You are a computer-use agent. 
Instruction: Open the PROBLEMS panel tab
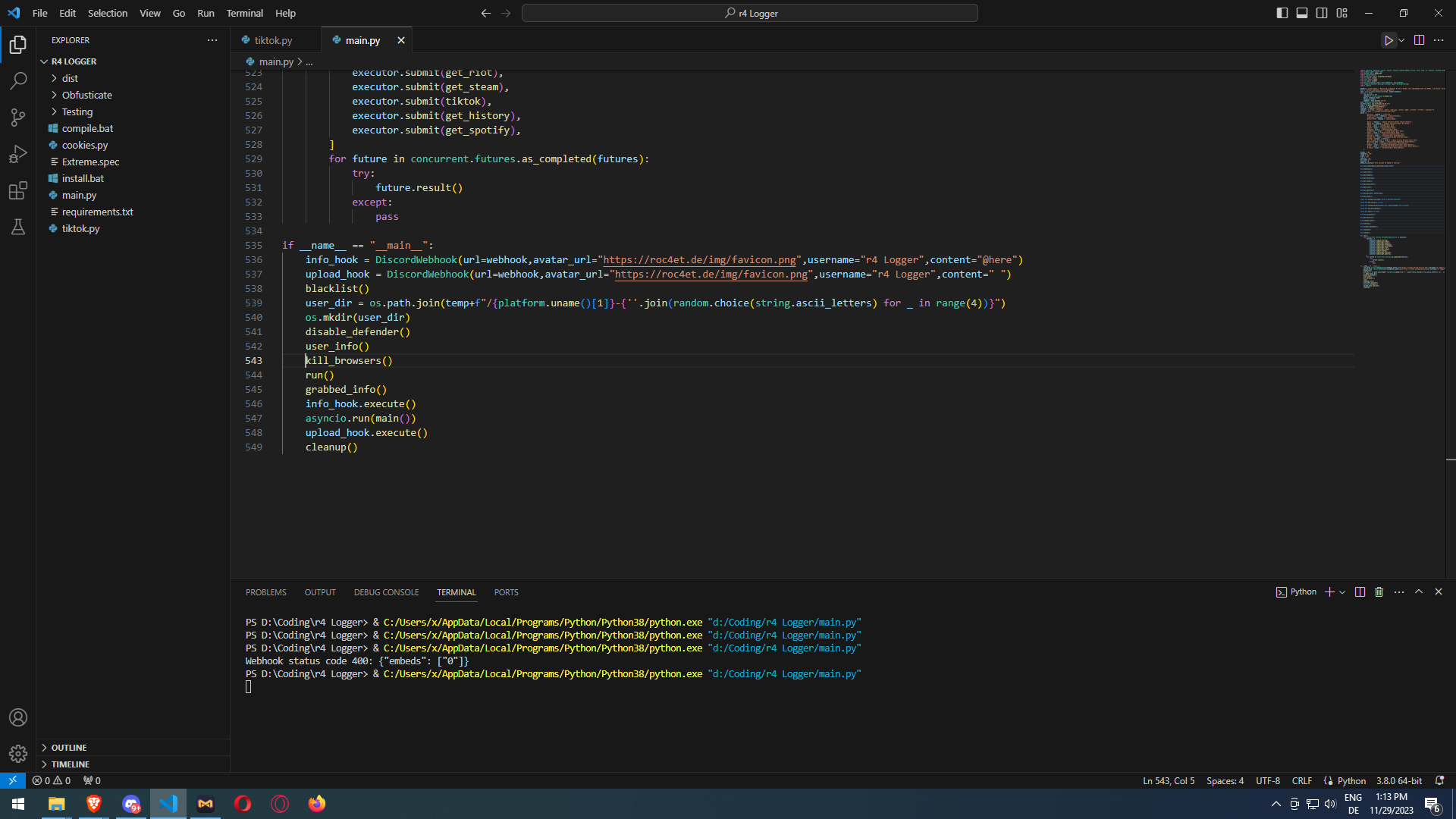pyautogui.click(x=265, y=592)
